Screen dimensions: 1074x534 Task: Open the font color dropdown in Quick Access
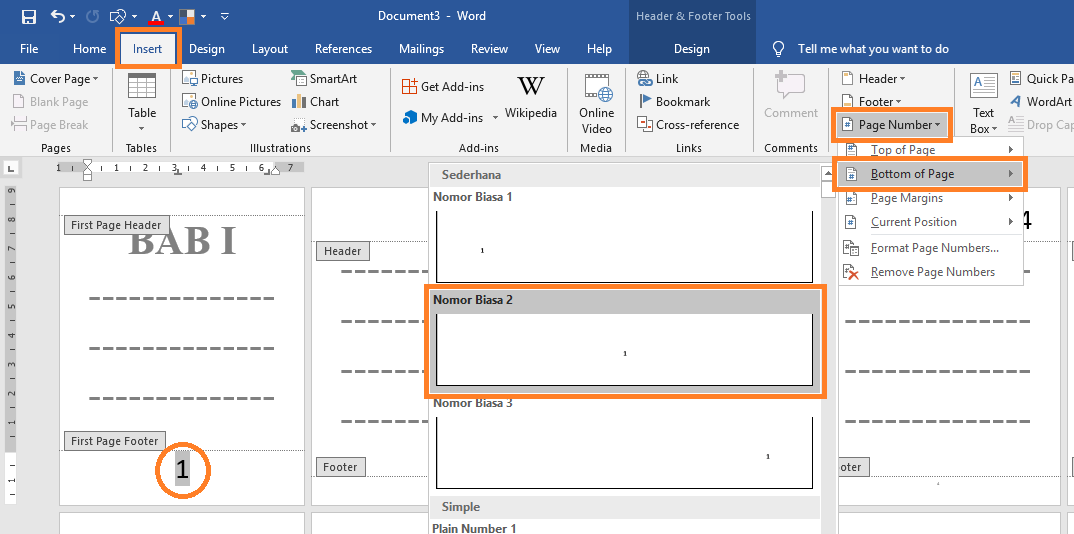tap(170, 16)
